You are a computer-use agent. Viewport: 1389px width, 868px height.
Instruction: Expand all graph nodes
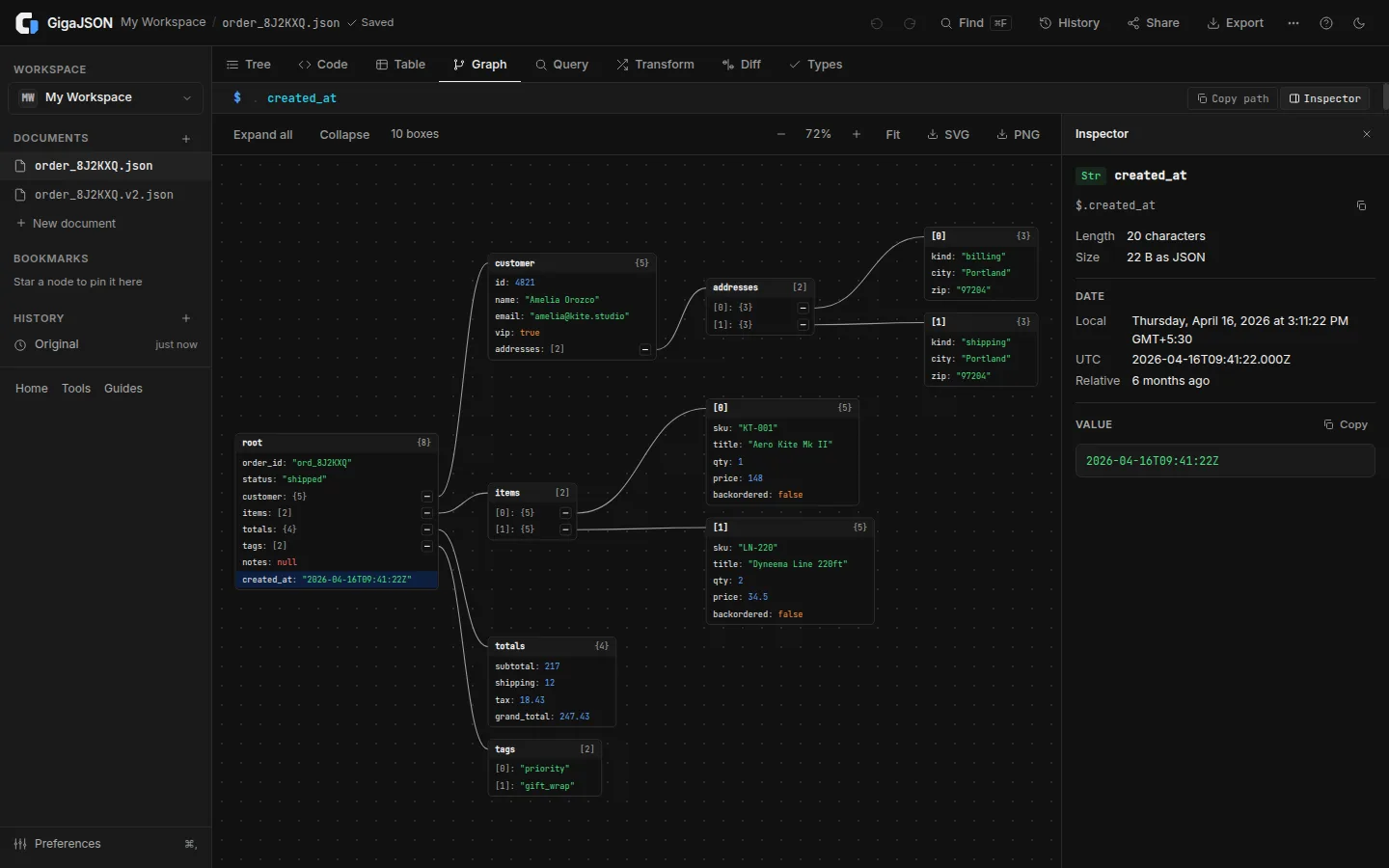coord(262,135)
